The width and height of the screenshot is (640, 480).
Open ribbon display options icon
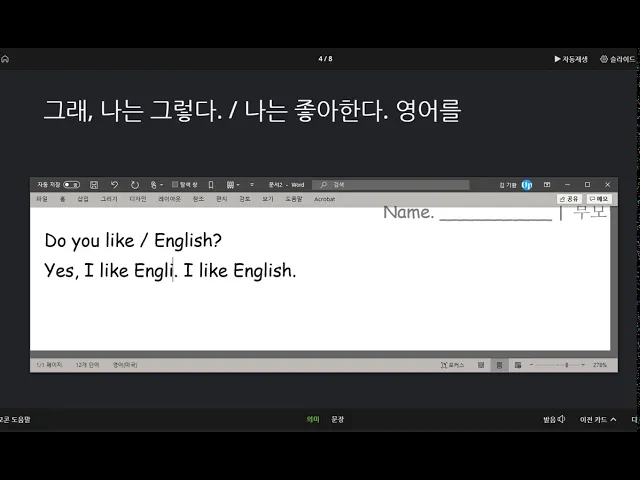tap(547, 185)
